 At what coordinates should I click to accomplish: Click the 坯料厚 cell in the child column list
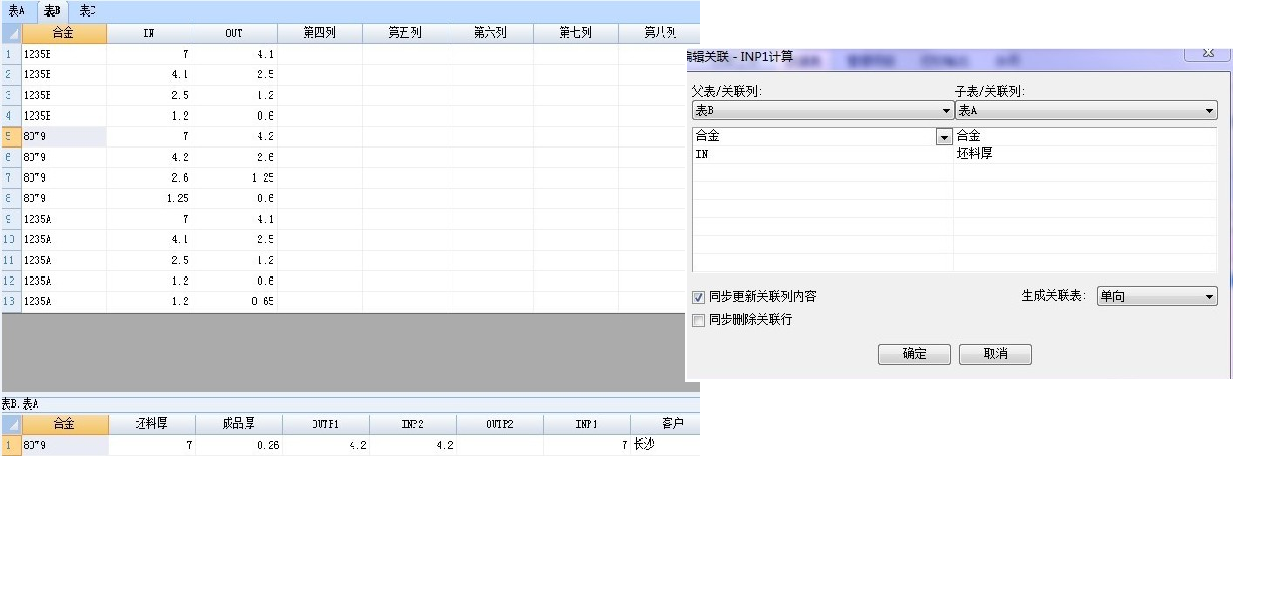click(1084, 154)
